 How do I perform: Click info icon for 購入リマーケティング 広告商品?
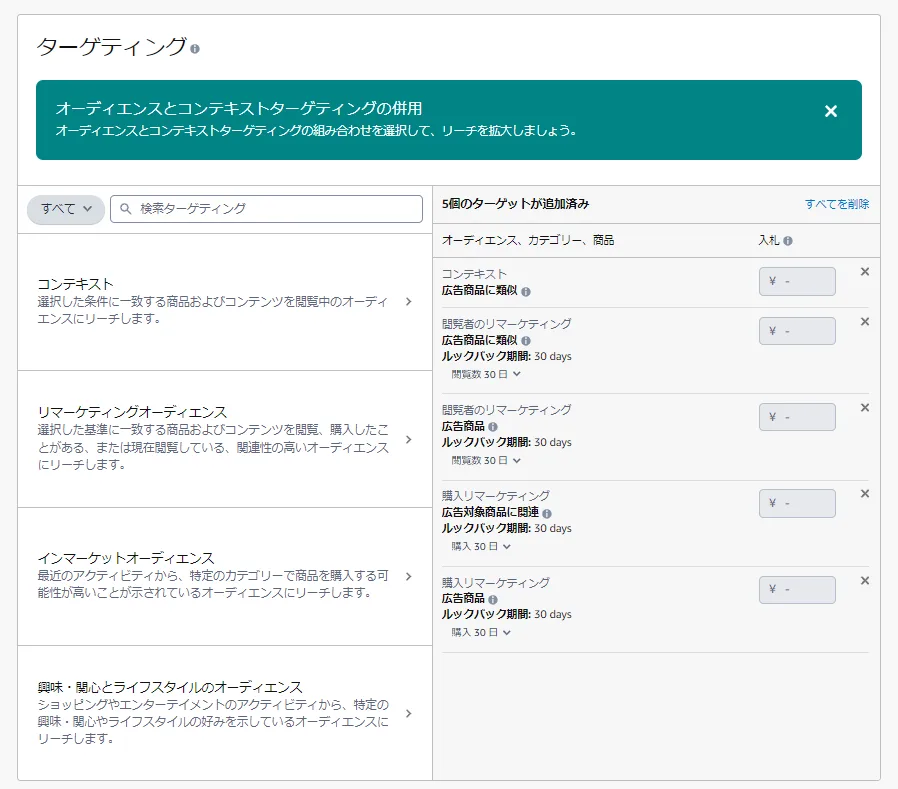(493, 599)
